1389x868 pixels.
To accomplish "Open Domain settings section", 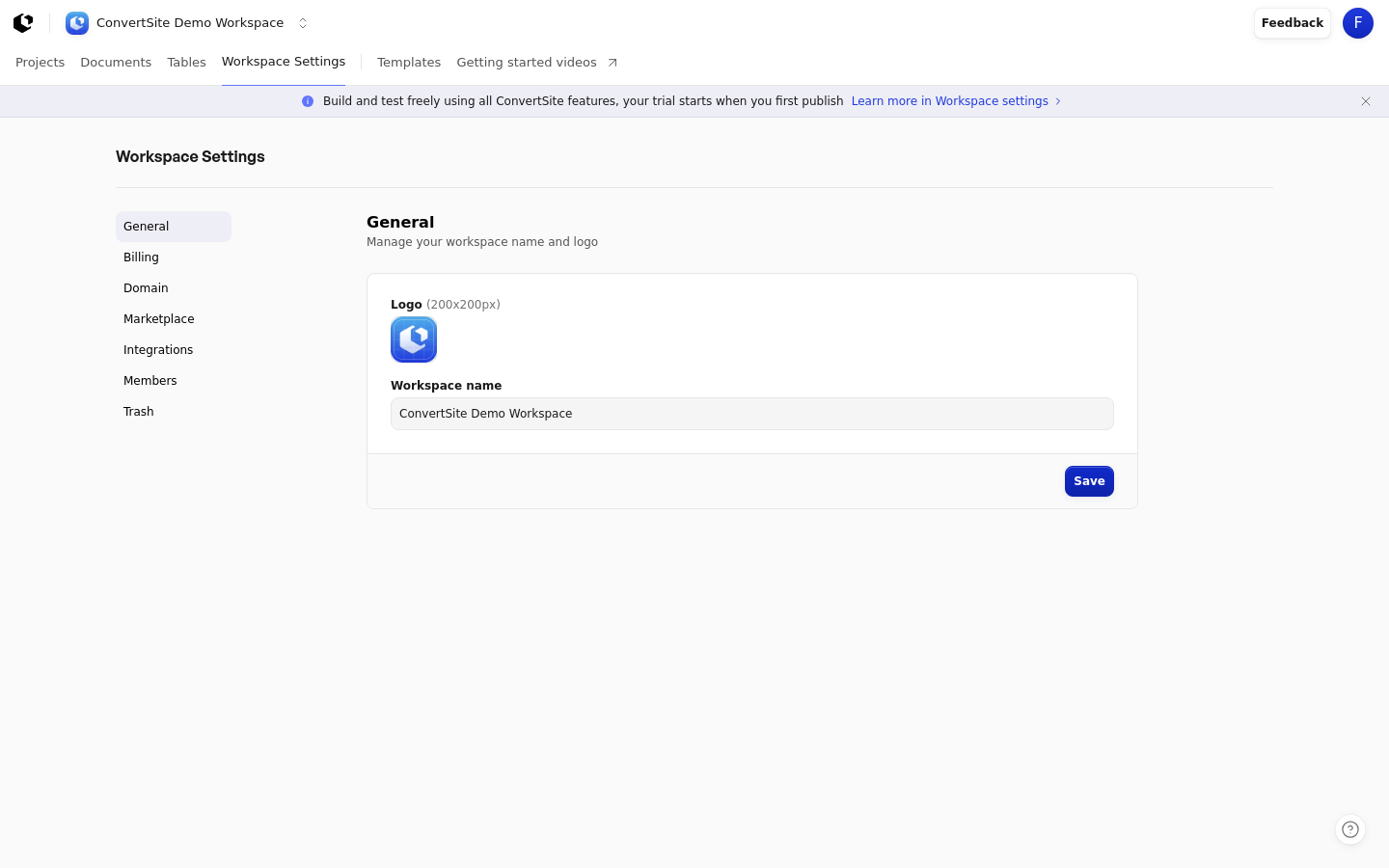I will (174, 288).
